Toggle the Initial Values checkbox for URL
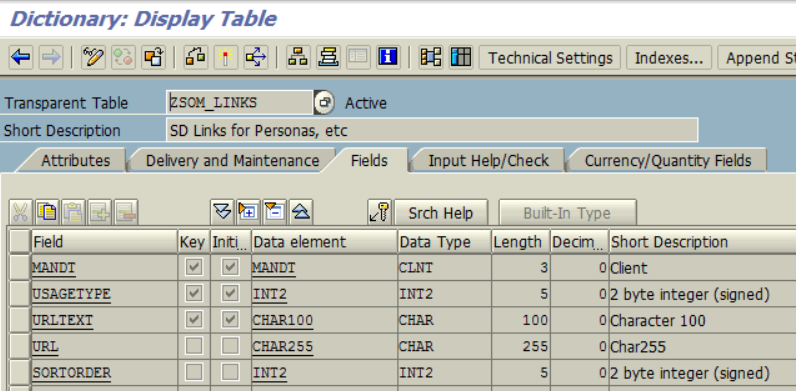Image resolution: width=796 pixels, height=391 pixels. [230, 346]
